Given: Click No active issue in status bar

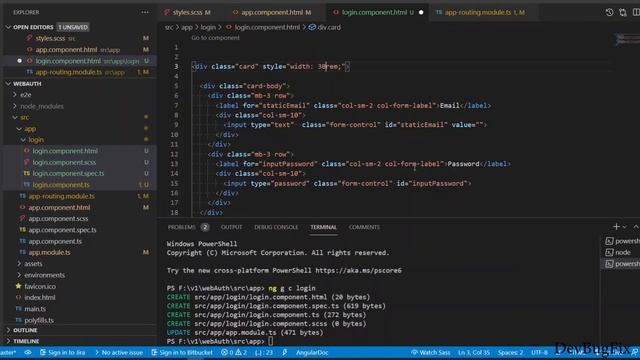Looking at the screenshot, I should [x=118, y=352].
